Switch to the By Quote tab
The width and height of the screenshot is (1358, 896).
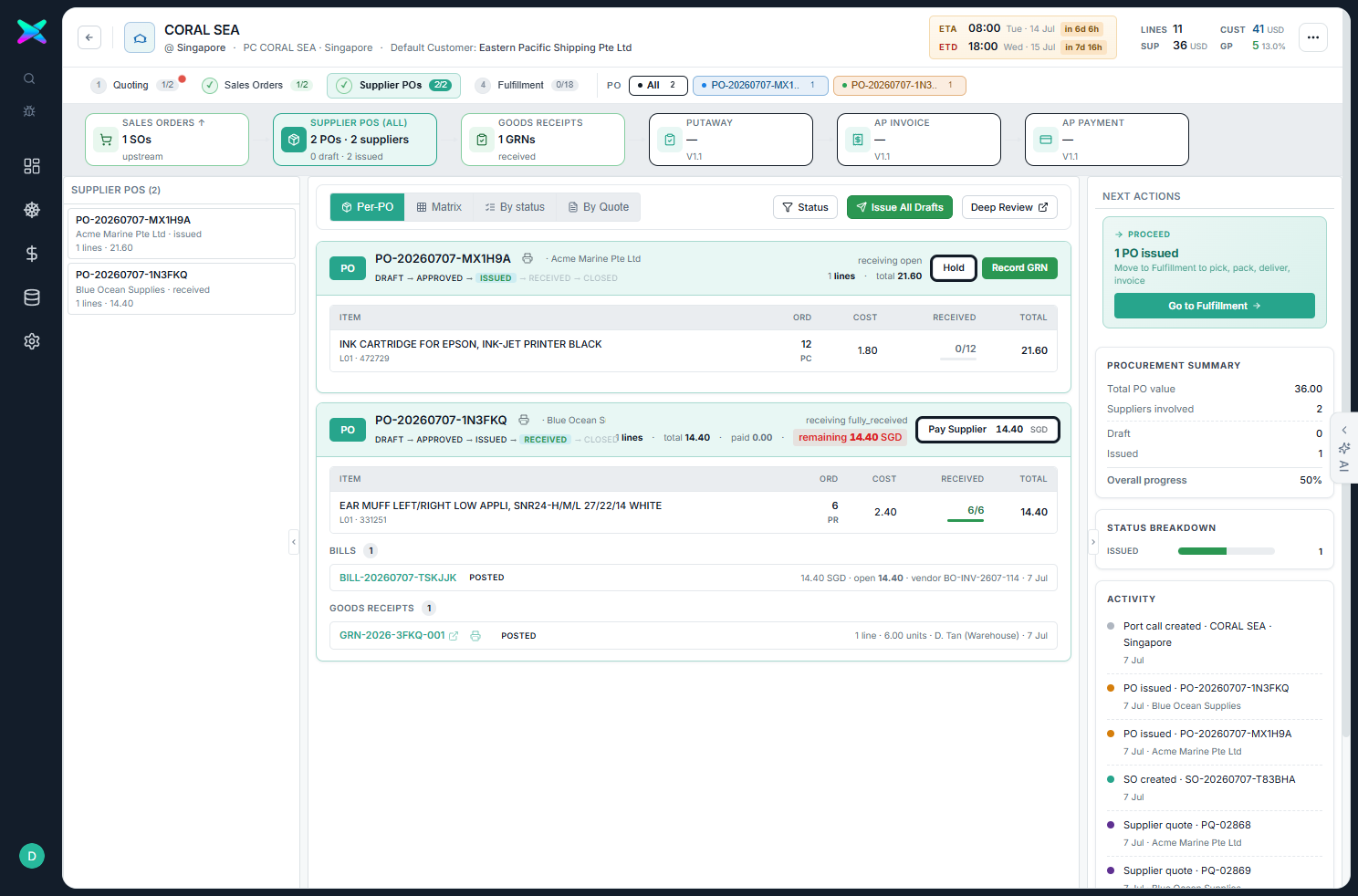pyautogui.click(x=599, y=207)
